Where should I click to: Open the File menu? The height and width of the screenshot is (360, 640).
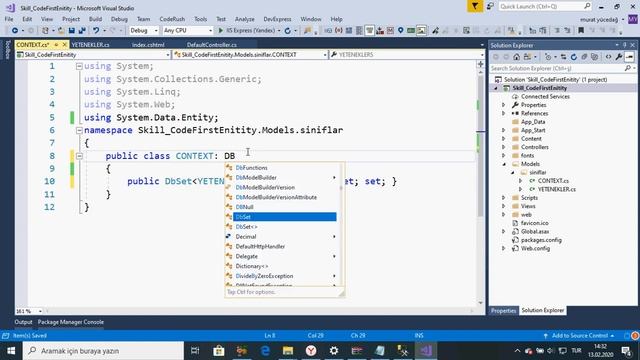[9, 19]
